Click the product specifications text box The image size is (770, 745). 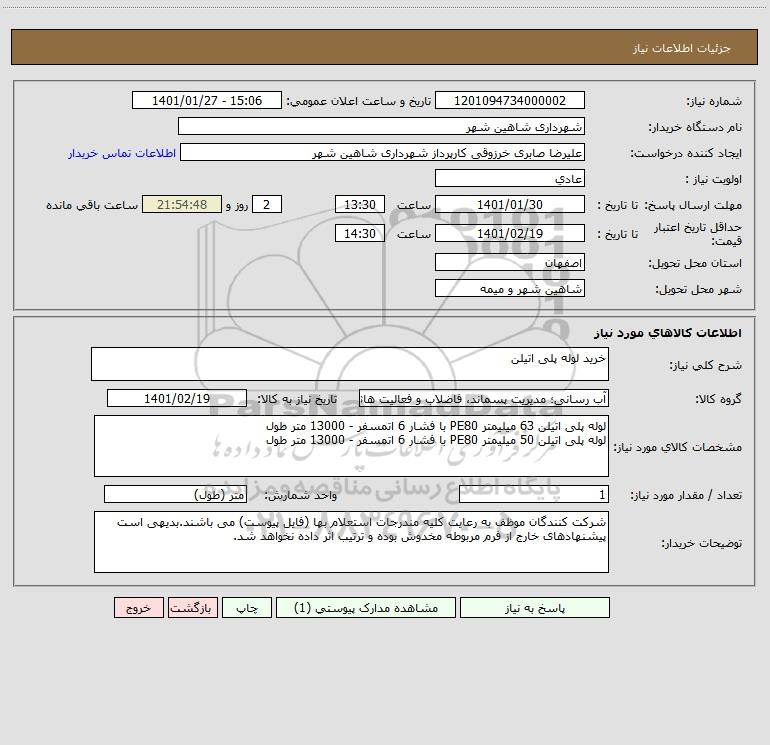click(351, 446)
